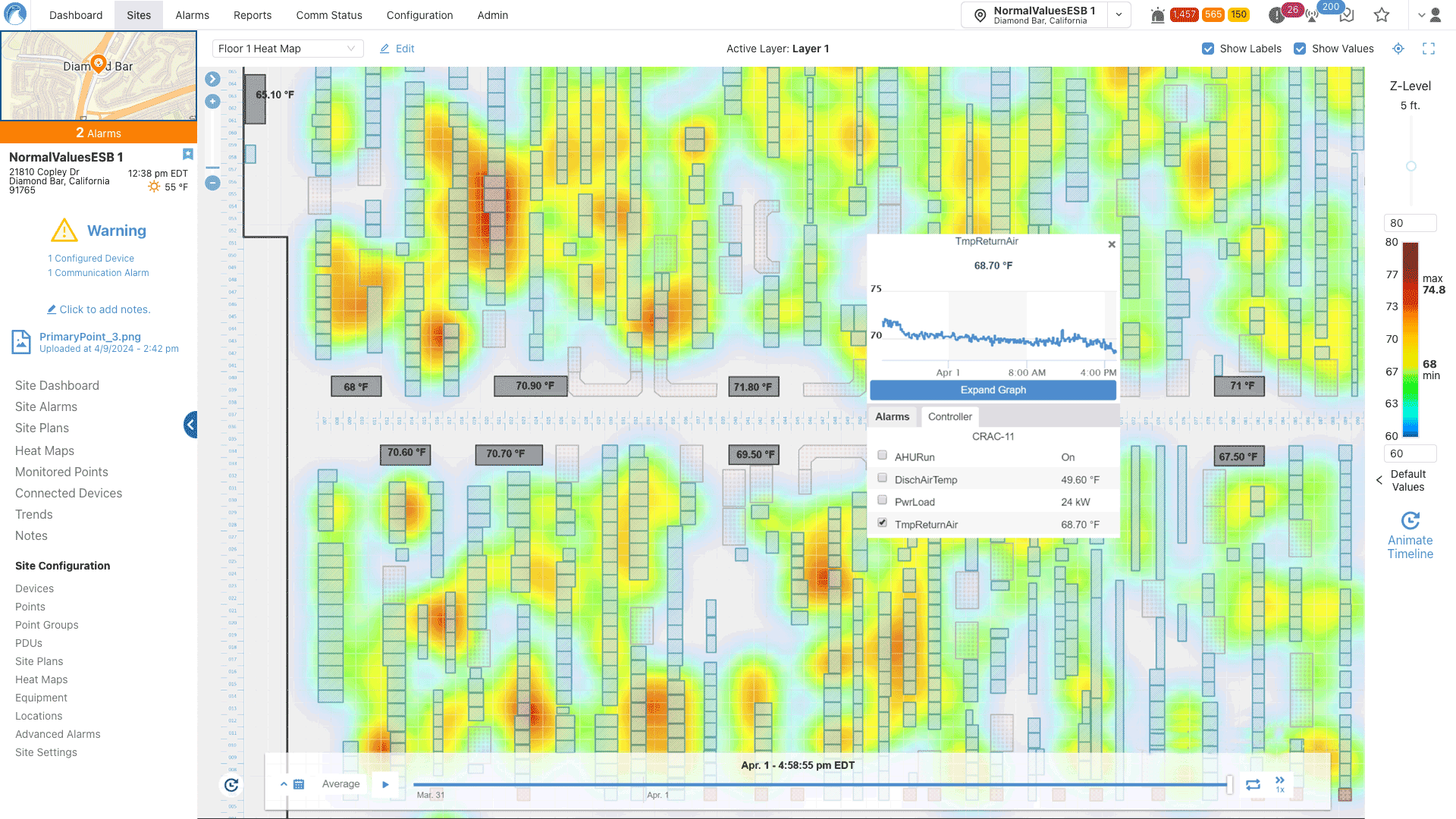The height and width of the screenshot is (819, 1456).
Task: Open the Floor 1 Heat Map dropdown
Action: coord(287,49)
